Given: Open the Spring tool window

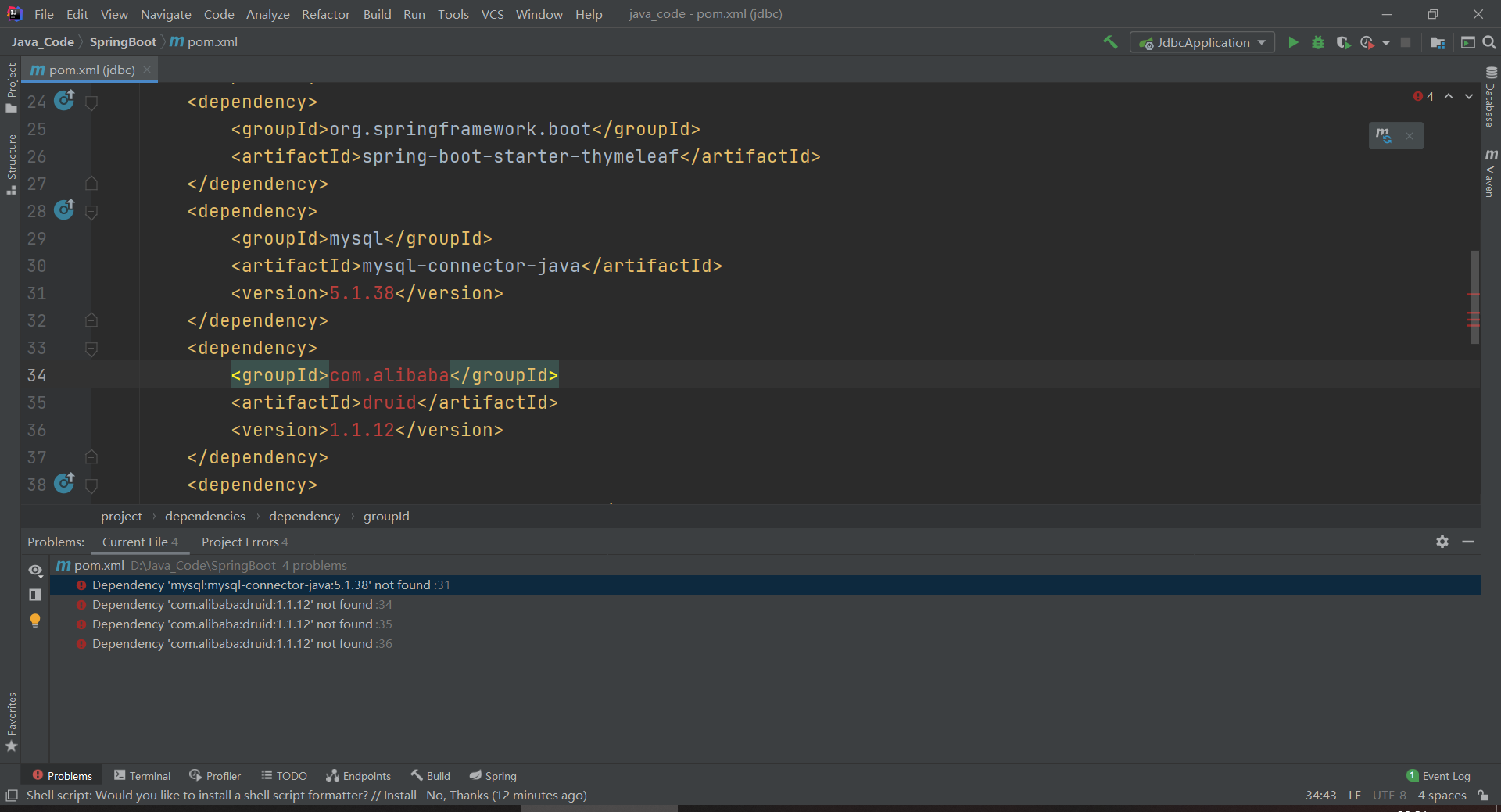Looking at the screenshot, I should (x=493, y=775).
